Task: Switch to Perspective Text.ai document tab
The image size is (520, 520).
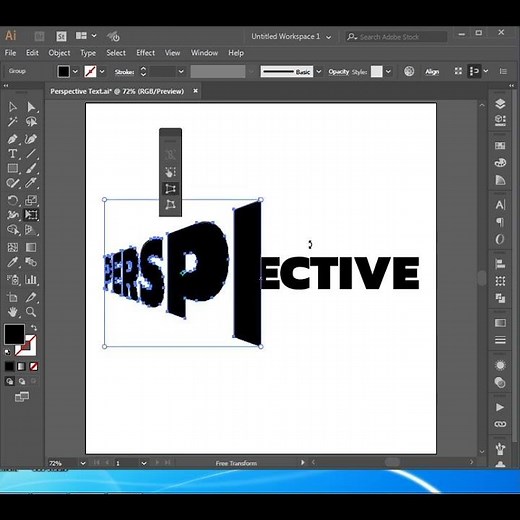Action: [x=117, y=91]
